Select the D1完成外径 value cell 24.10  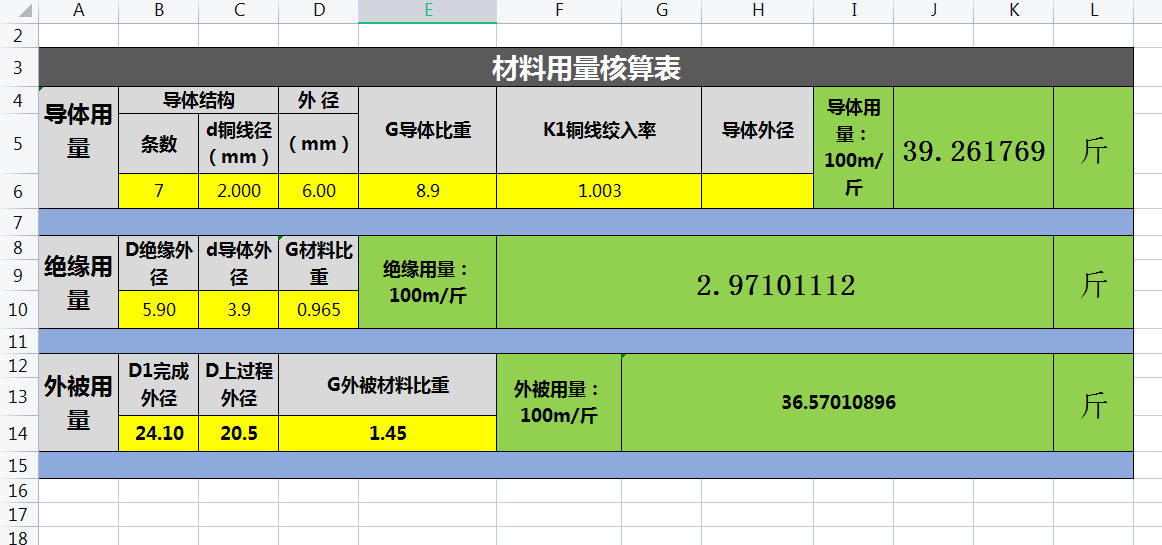(x=158, y=434)
